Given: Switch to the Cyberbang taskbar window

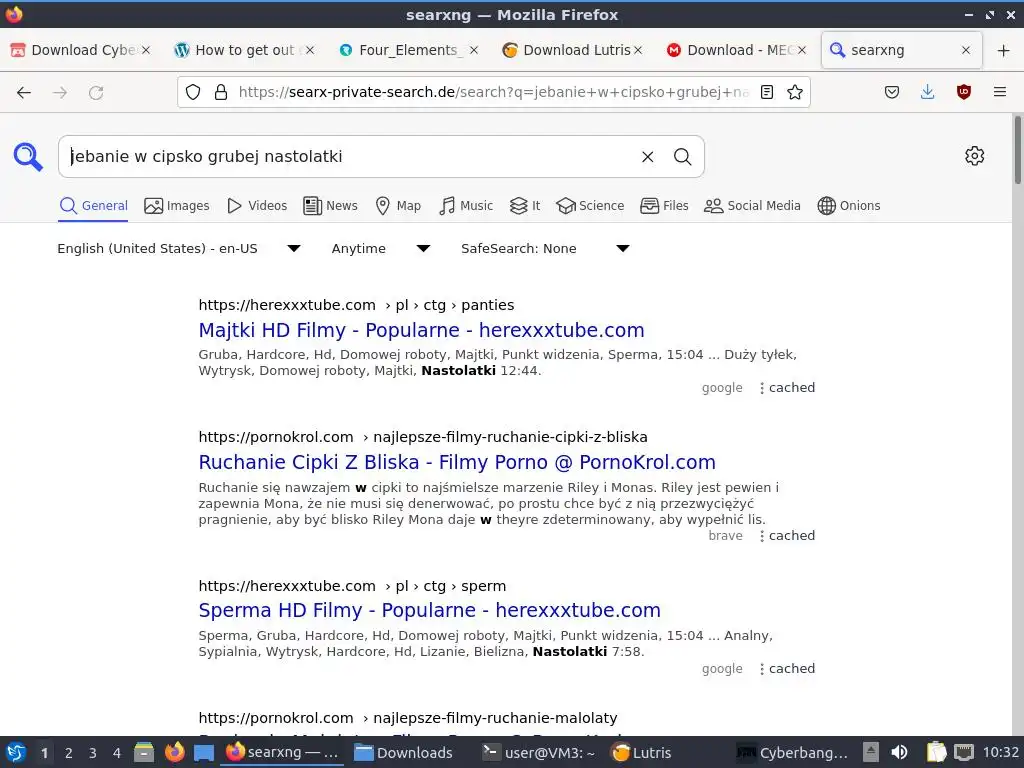Looking at the screenshot, I should [x=792, y=753].
